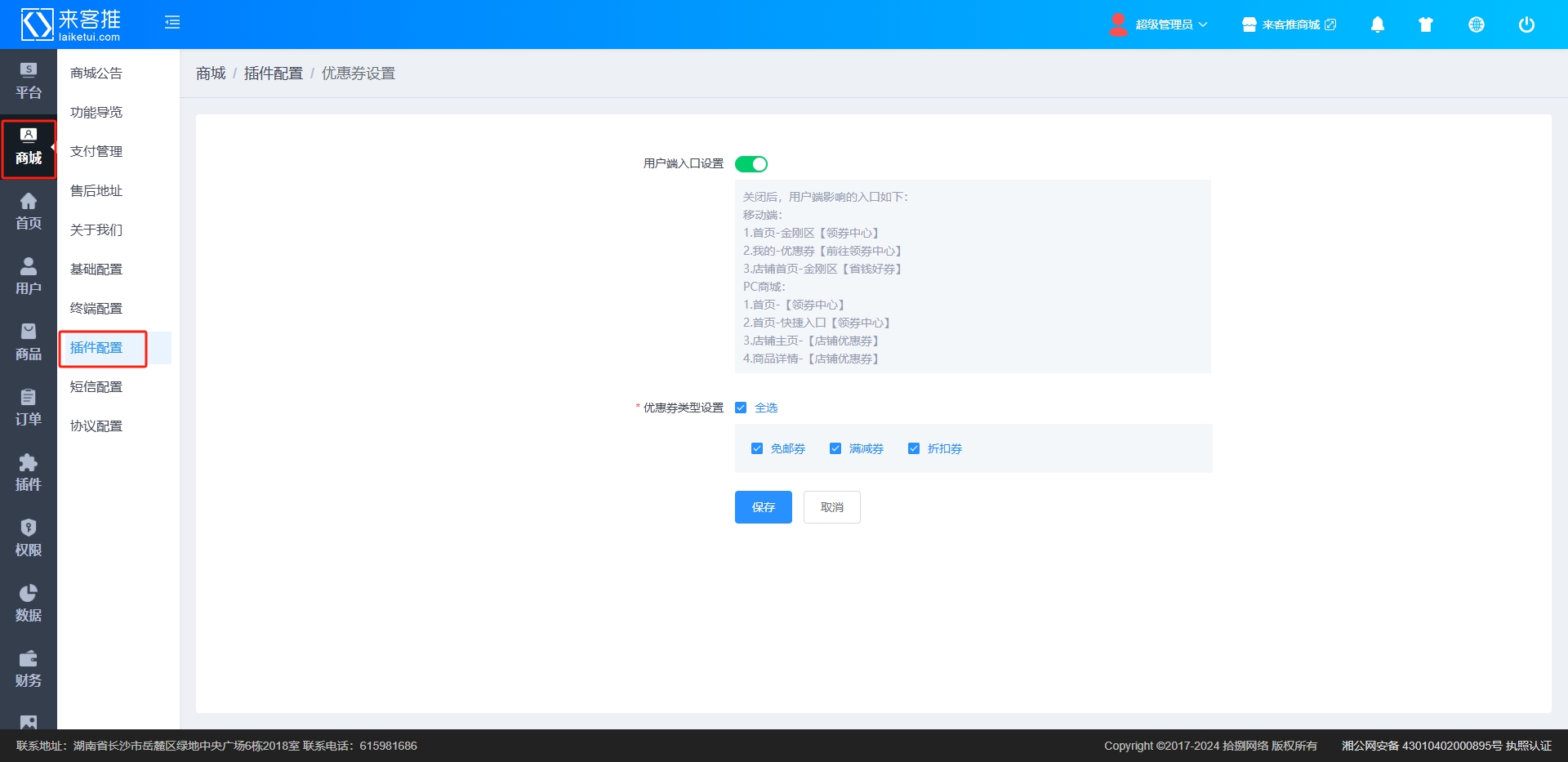Open the theme skin shirt icon
Screen dimensions: 1568x762
(x=1426, y=25)
